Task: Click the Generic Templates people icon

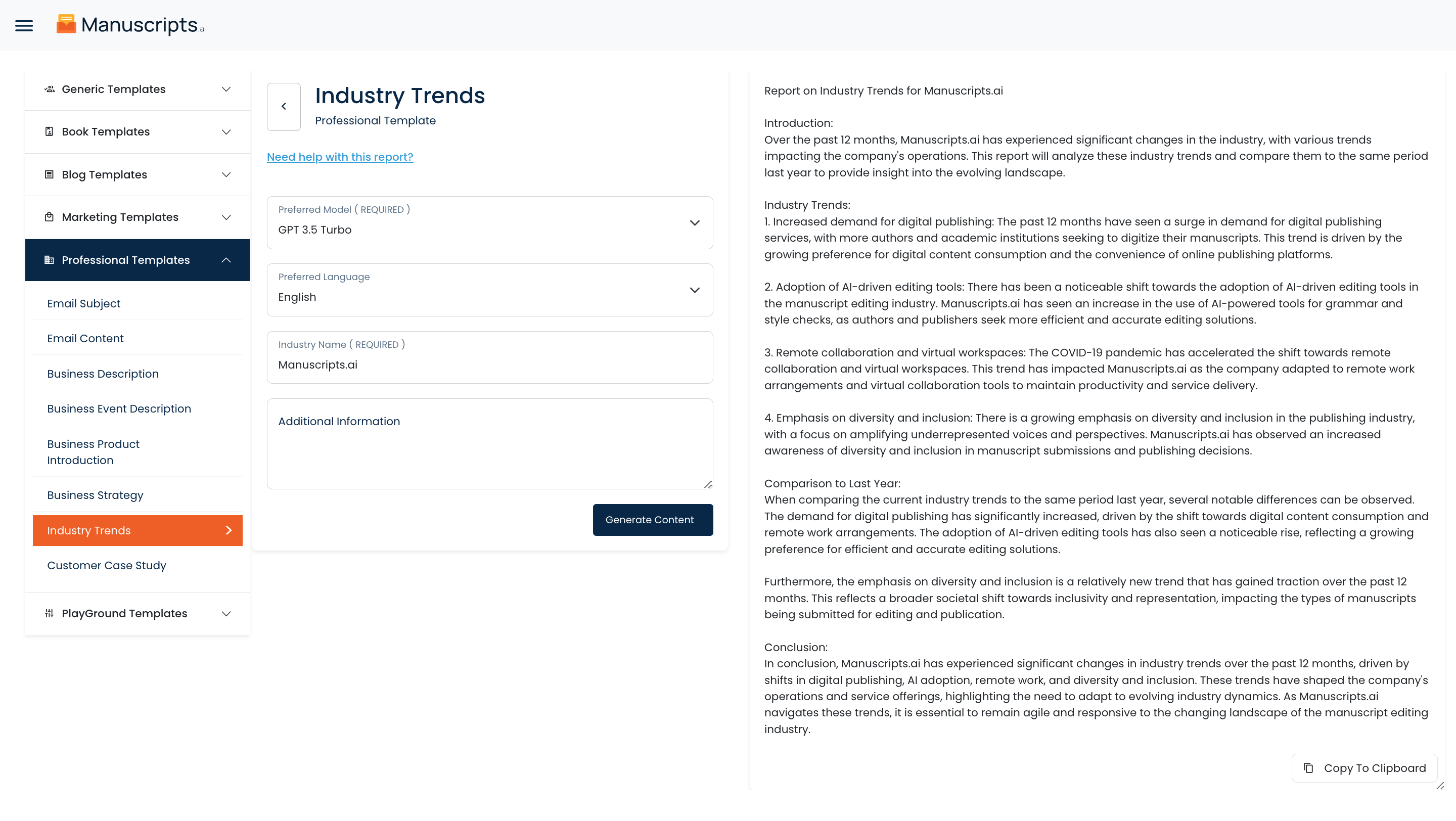Action: point(49,89)
